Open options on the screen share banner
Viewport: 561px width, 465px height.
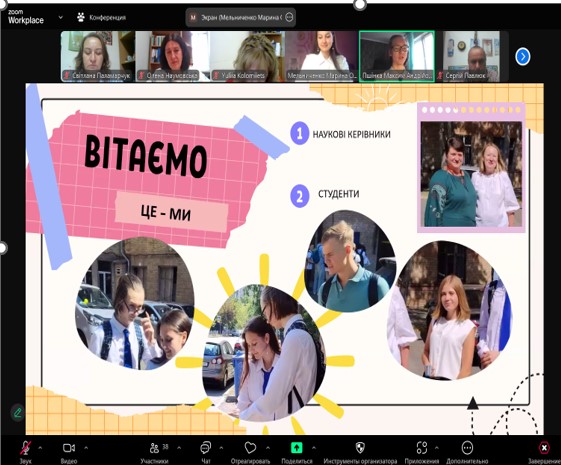(x=289, y=17)
